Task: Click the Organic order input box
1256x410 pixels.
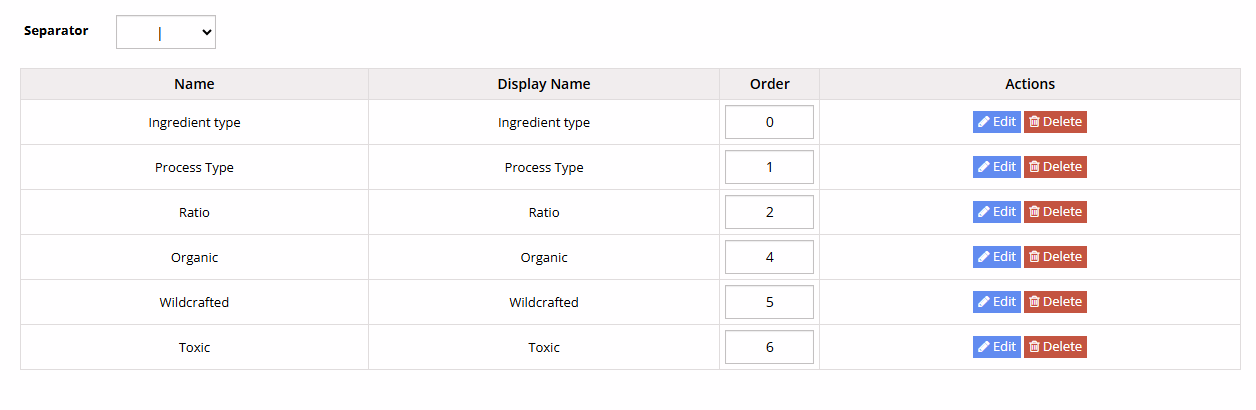Action: pyautogui.click(x=769, y=257)
